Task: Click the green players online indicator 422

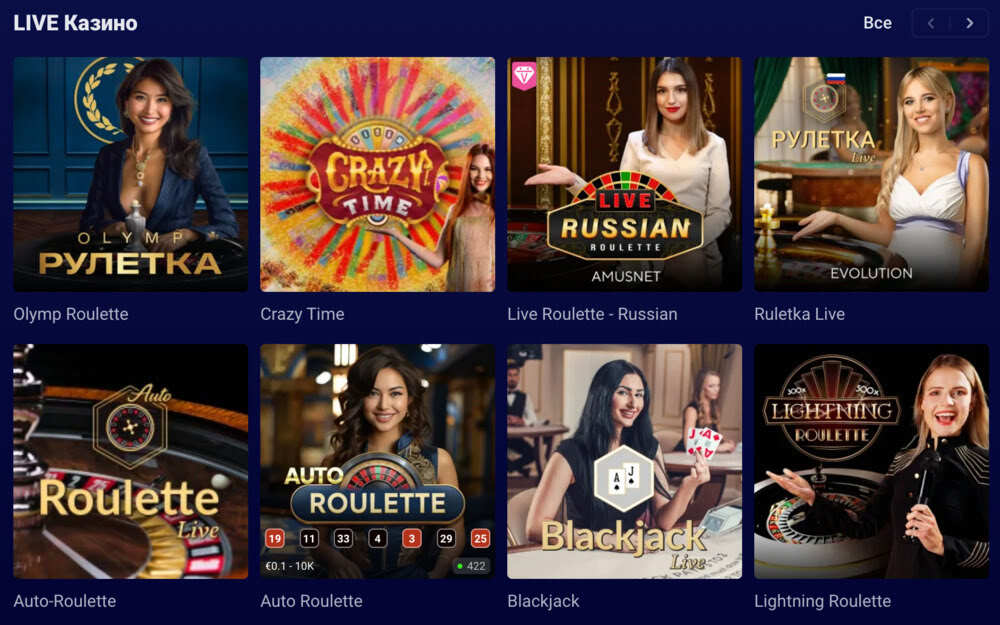Action: coord(472,566)
